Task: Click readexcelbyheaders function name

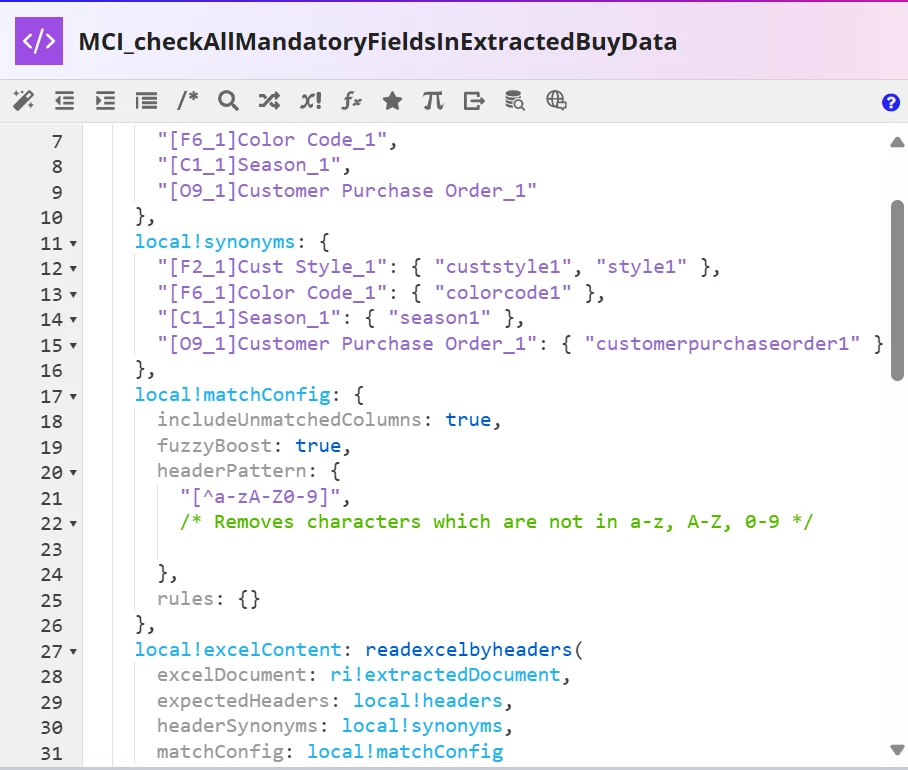Action: (x=468, y=650)
